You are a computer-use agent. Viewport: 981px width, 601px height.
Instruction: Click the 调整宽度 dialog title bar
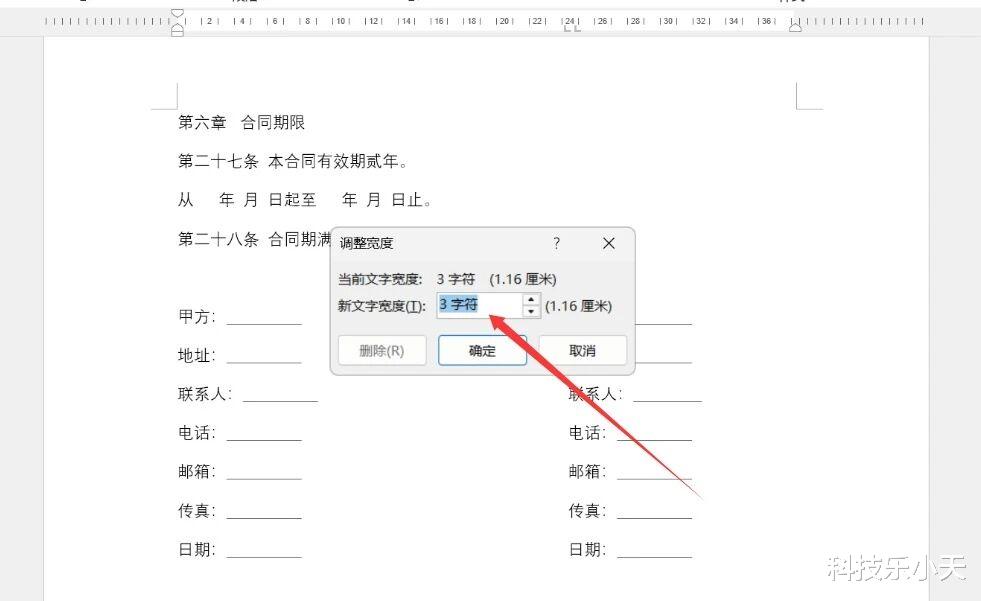[x=438, y=243]
